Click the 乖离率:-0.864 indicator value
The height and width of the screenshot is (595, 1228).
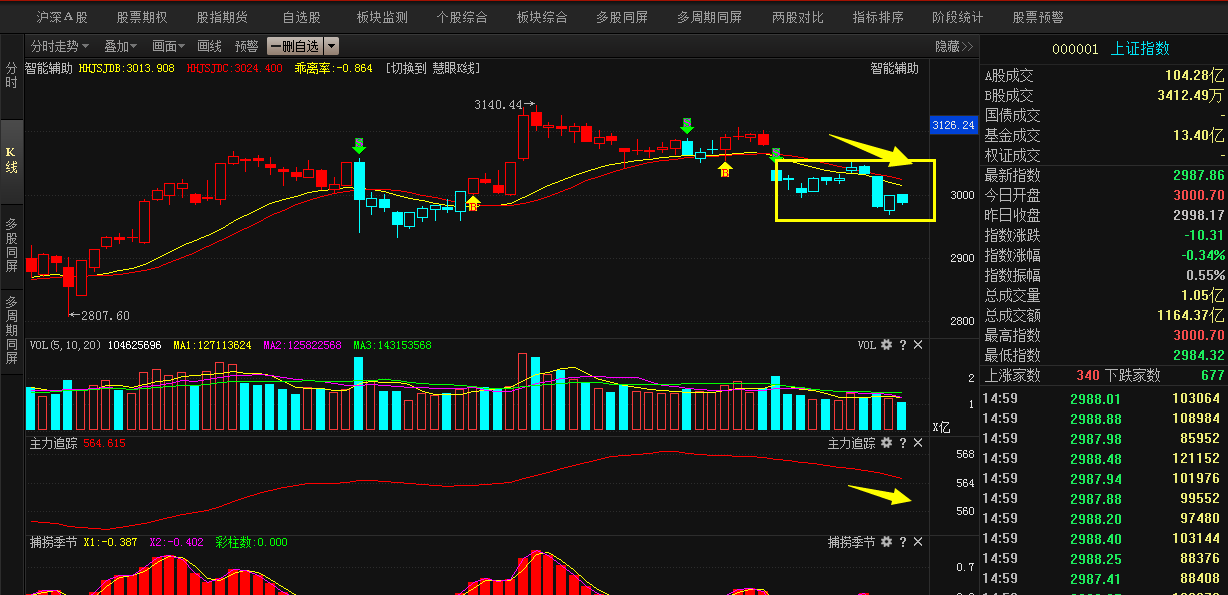(333, 68)
